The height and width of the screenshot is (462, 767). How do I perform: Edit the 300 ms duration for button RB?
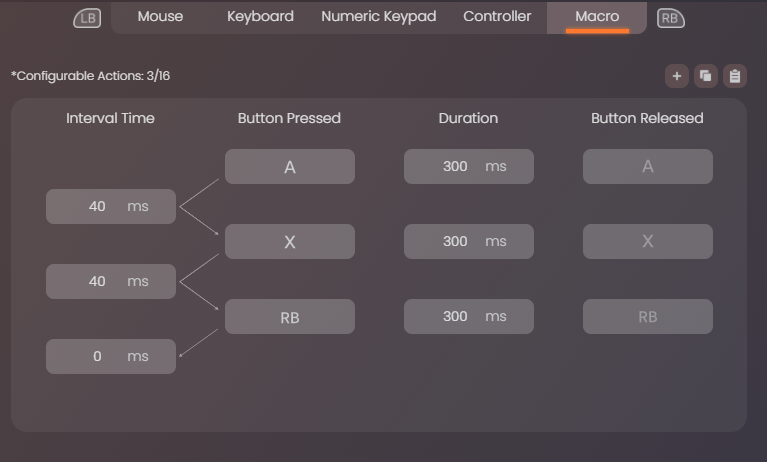click(469, 317)
